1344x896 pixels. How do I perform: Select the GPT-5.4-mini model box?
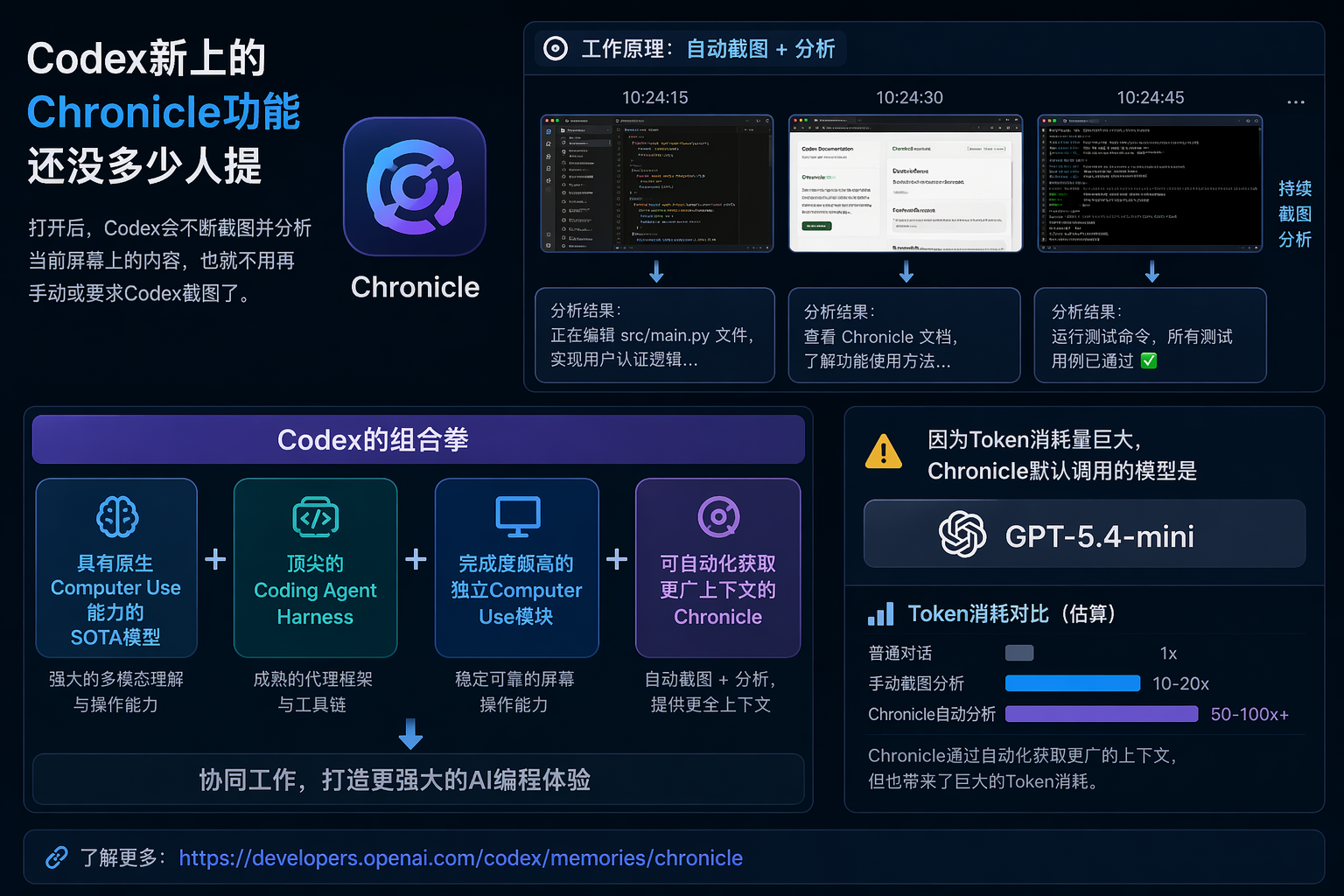1084,534
